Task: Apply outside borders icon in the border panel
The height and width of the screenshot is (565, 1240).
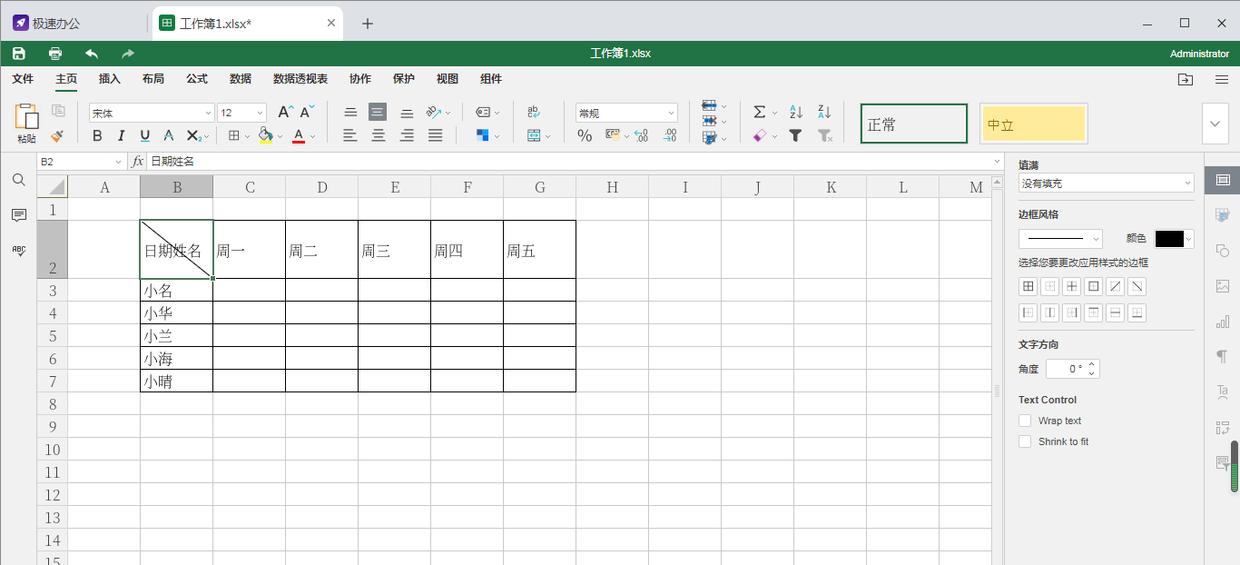Action: (1093, 286)
